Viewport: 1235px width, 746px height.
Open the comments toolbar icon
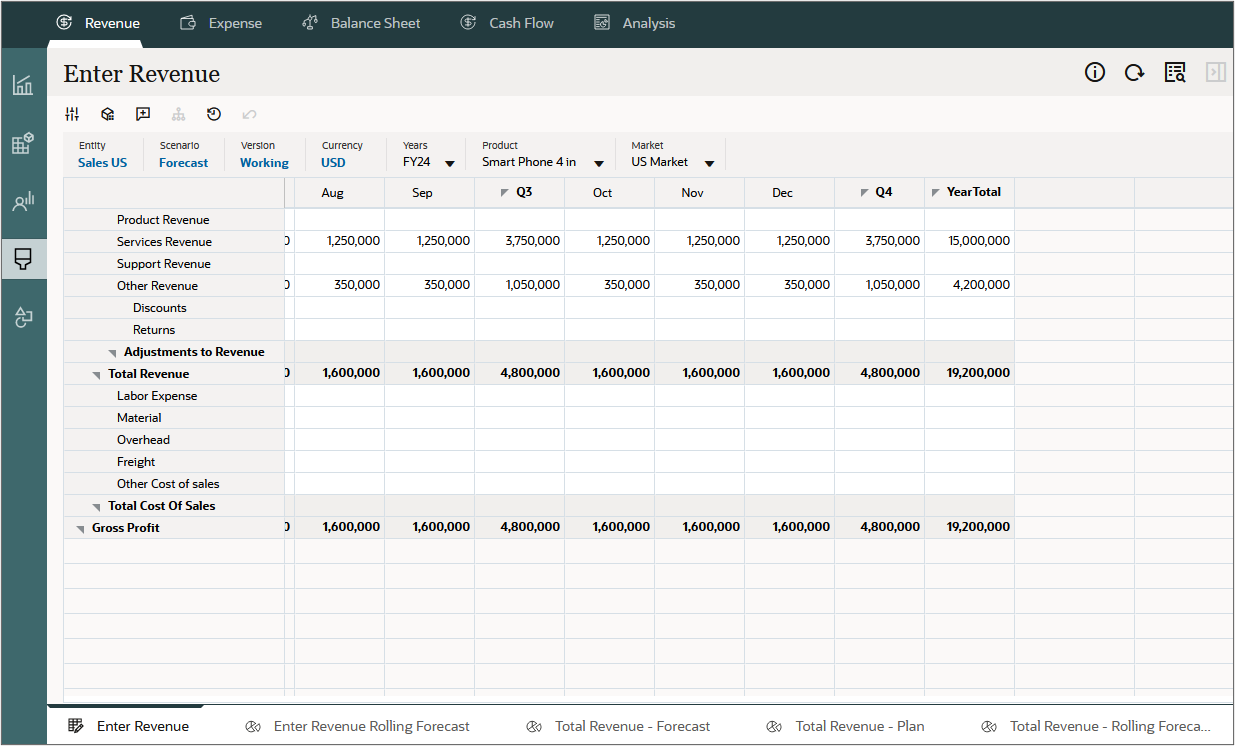[x=143, y=114]
